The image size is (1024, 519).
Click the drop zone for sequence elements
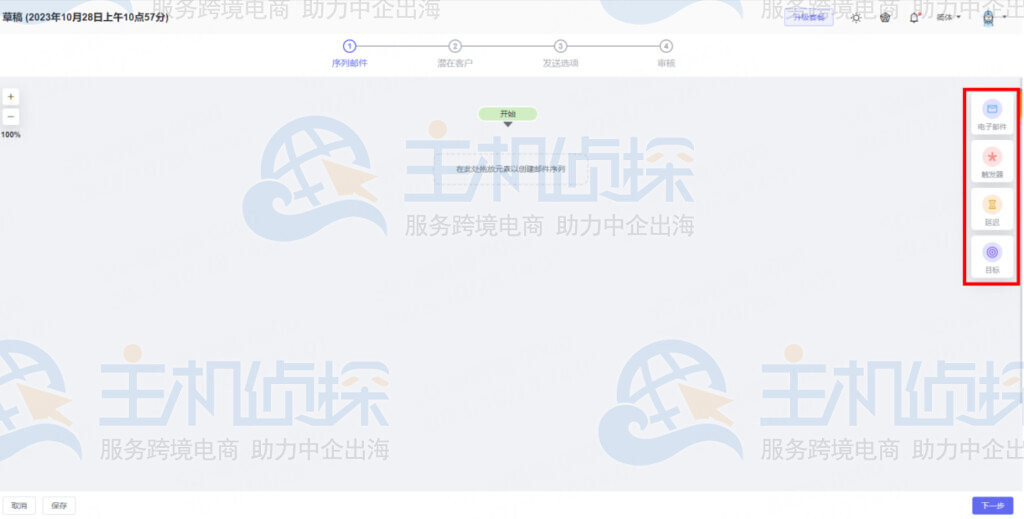511,169
